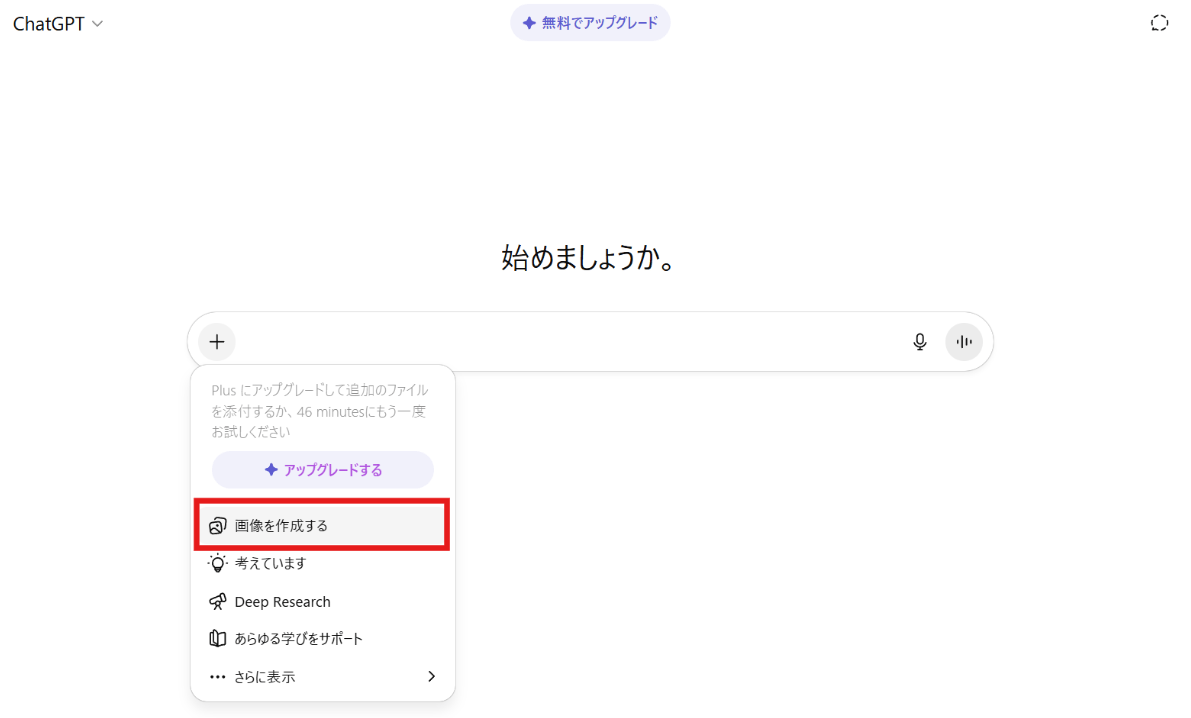Click the sparkle icon in 無料でアップグレード
This screenshot has height=718, width=1191.
529,23
